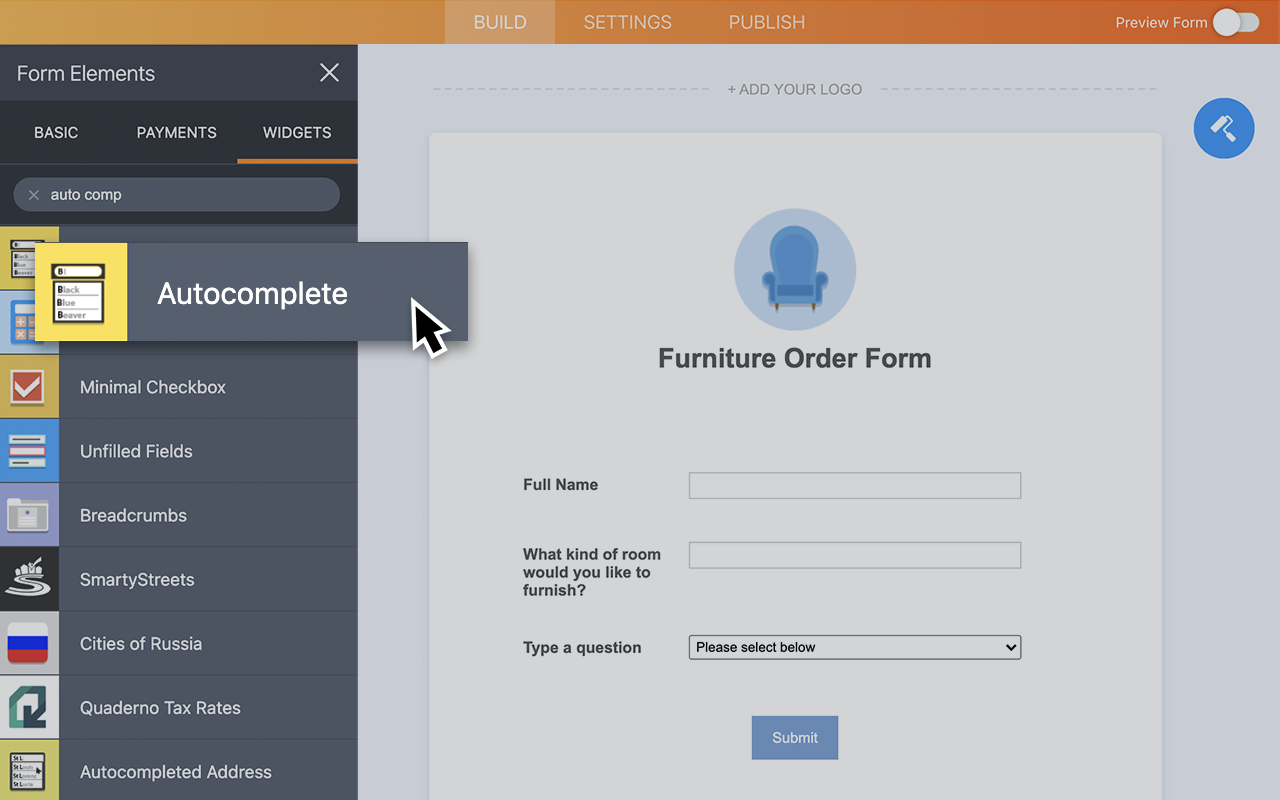Screen dimensions: 1280x800
Task: Select the Autocompleted Address widget icon
Action: [x=29, y=771]
